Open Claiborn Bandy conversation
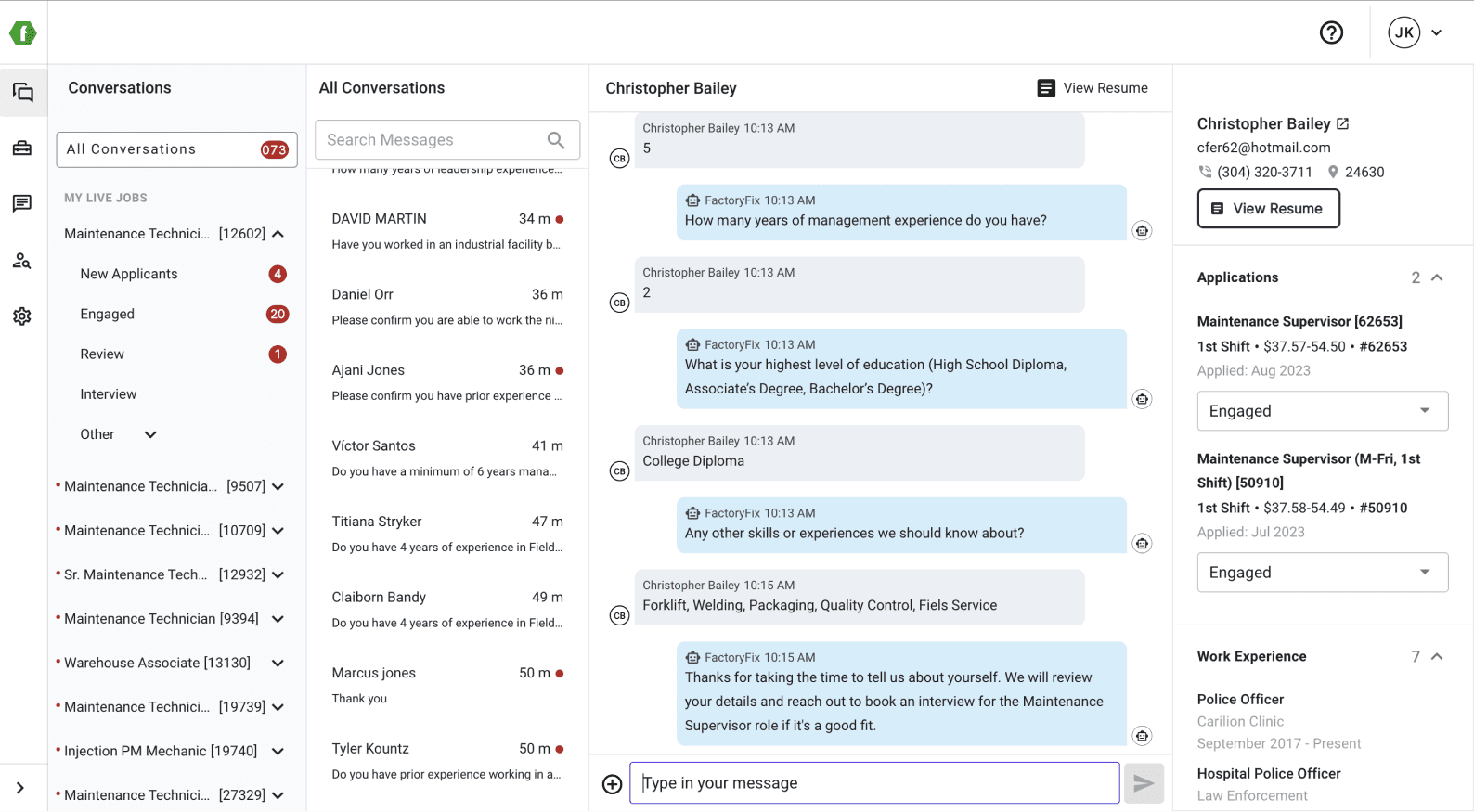This screenshot has height=812, width=1474. [x=447, y=609]
